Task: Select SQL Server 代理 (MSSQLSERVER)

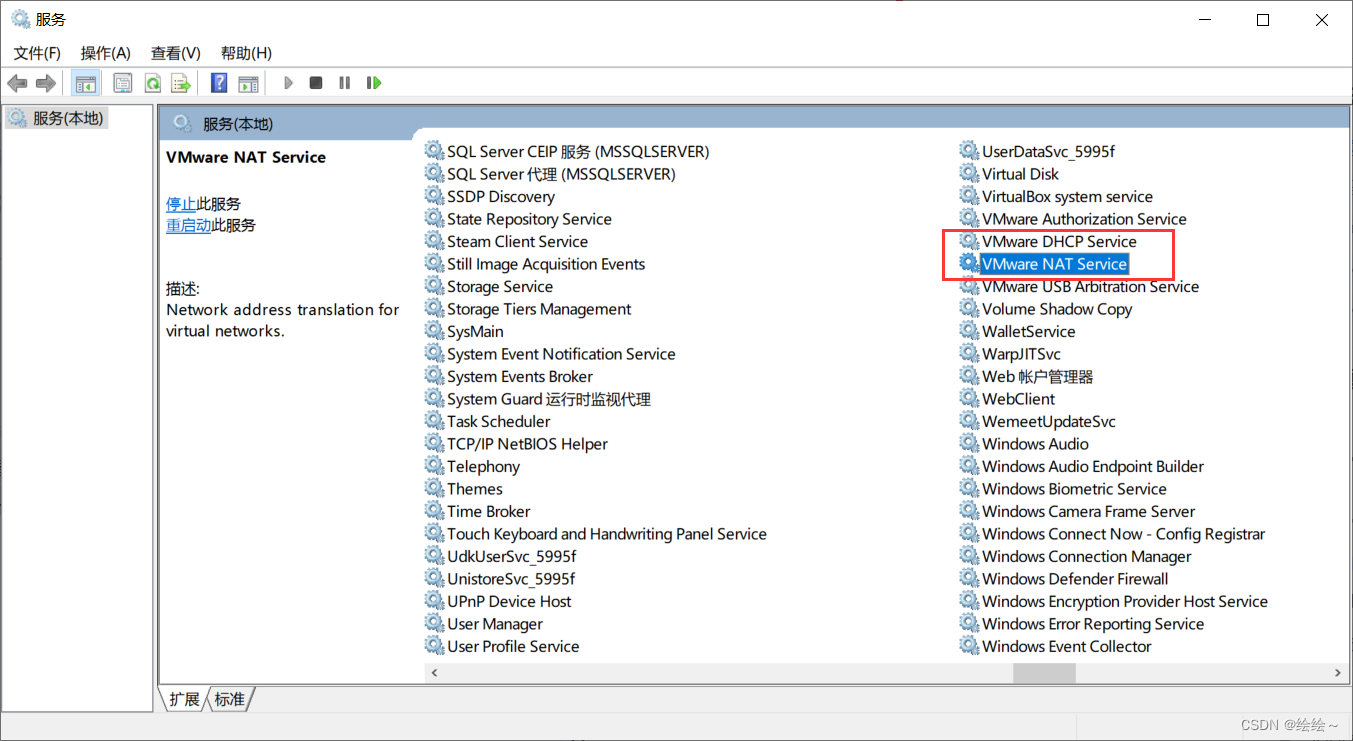Action: tap(561, 174)
